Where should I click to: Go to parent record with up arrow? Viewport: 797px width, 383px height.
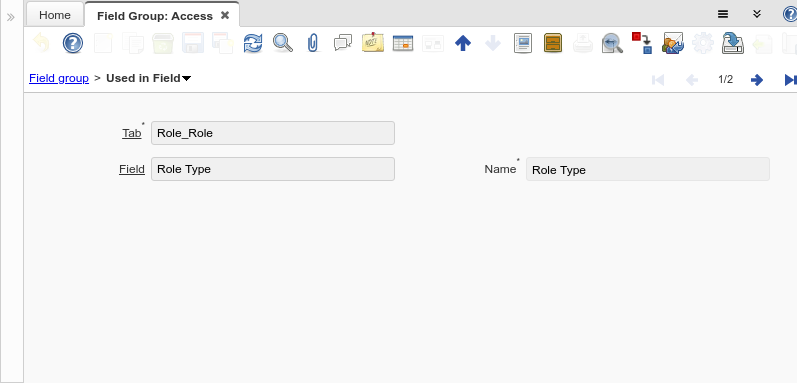coord(463,43)
